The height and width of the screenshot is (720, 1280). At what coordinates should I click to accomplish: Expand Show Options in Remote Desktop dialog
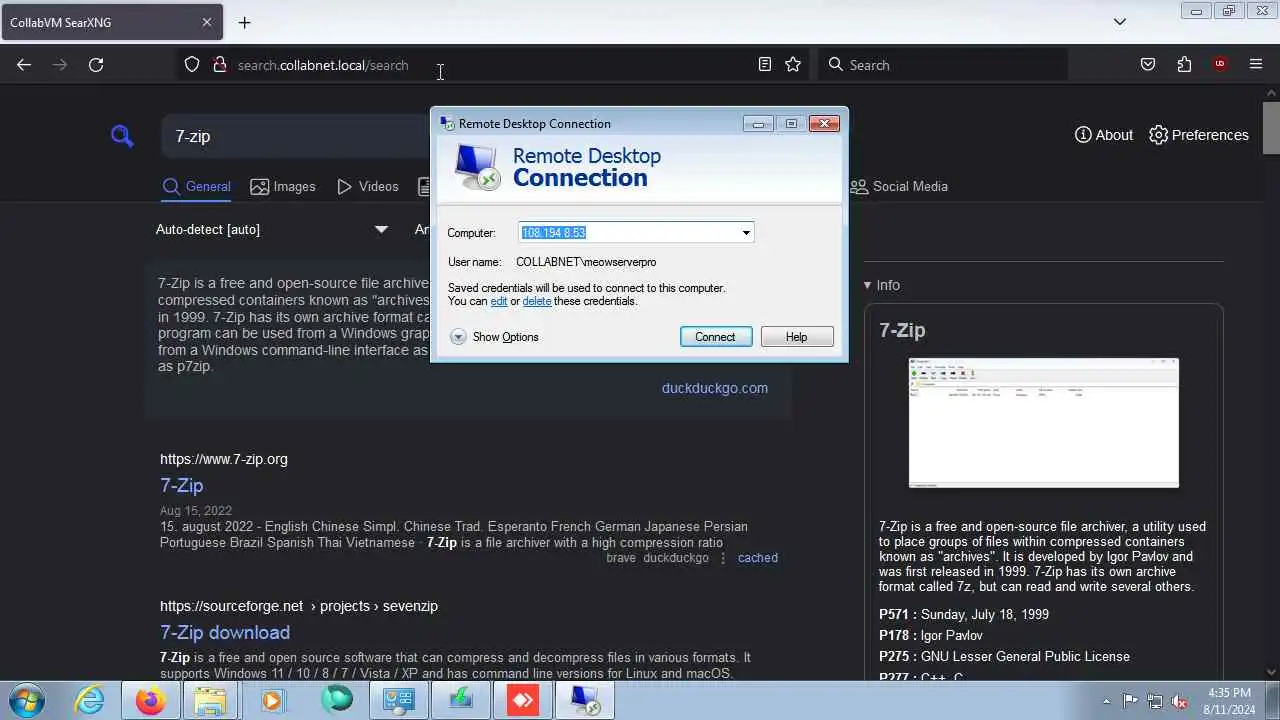tap(494, 337)
